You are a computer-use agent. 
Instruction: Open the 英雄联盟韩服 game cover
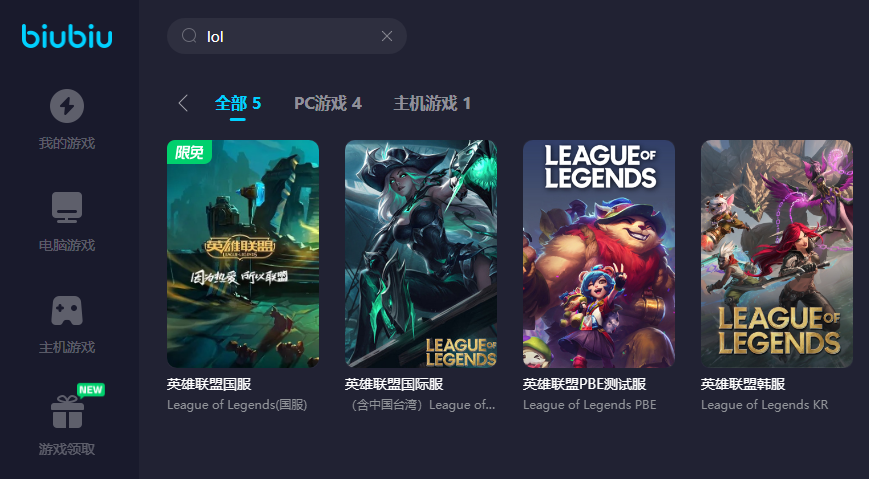[x=776, y=253]
